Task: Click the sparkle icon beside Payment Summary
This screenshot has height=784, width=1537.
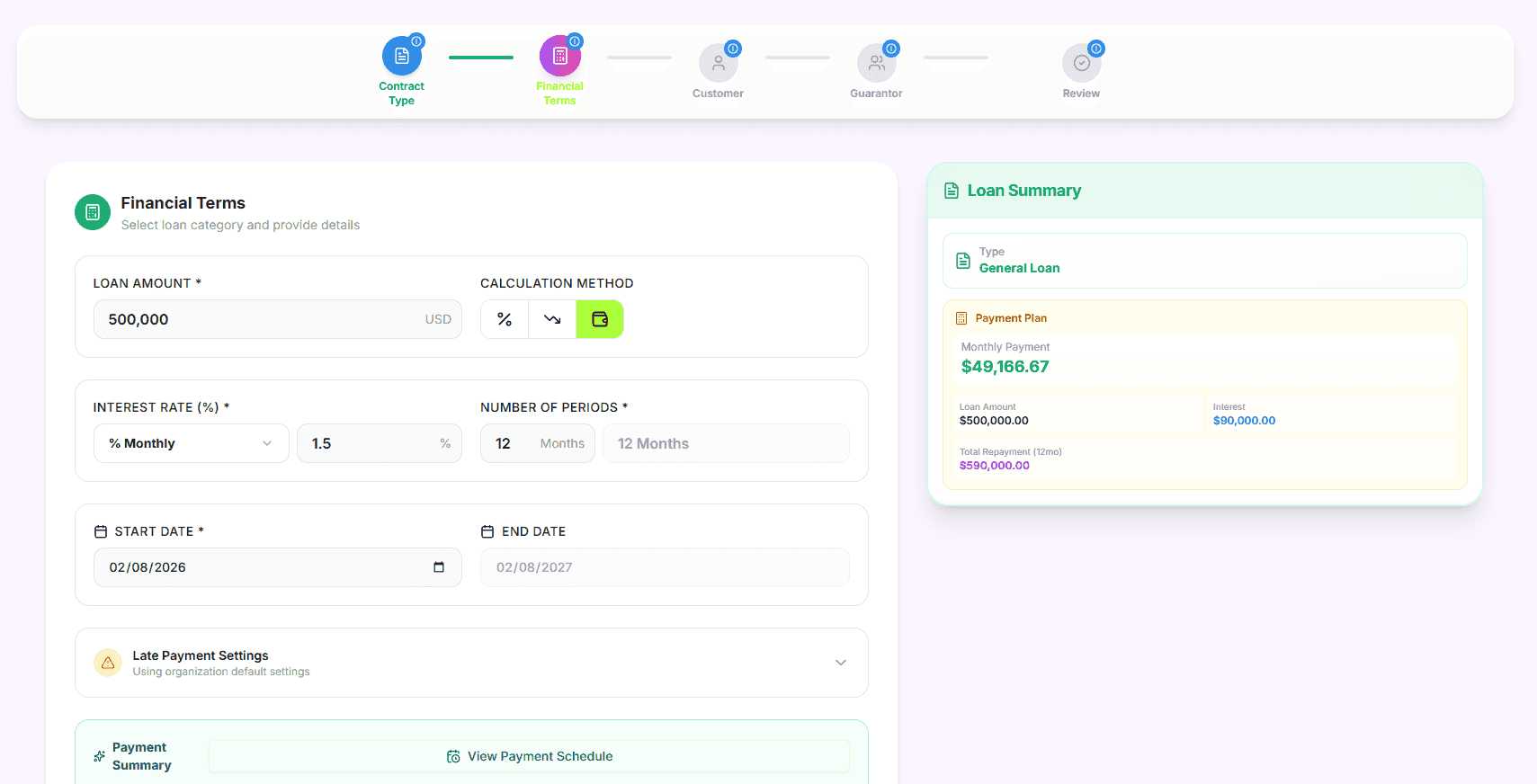Action: pos(100,756)
